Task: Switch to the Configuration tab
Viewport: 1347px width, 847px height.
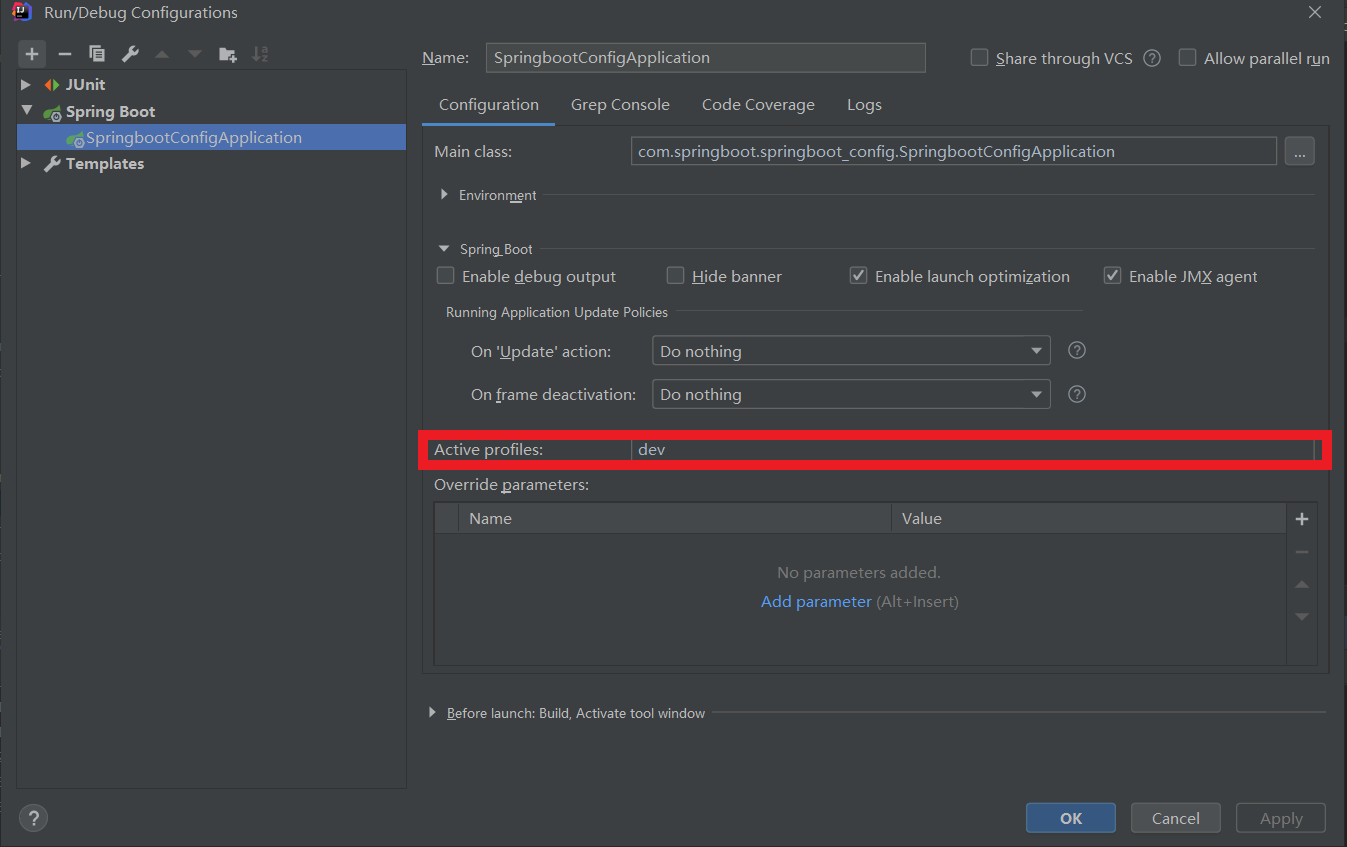Action: [489, 105]
